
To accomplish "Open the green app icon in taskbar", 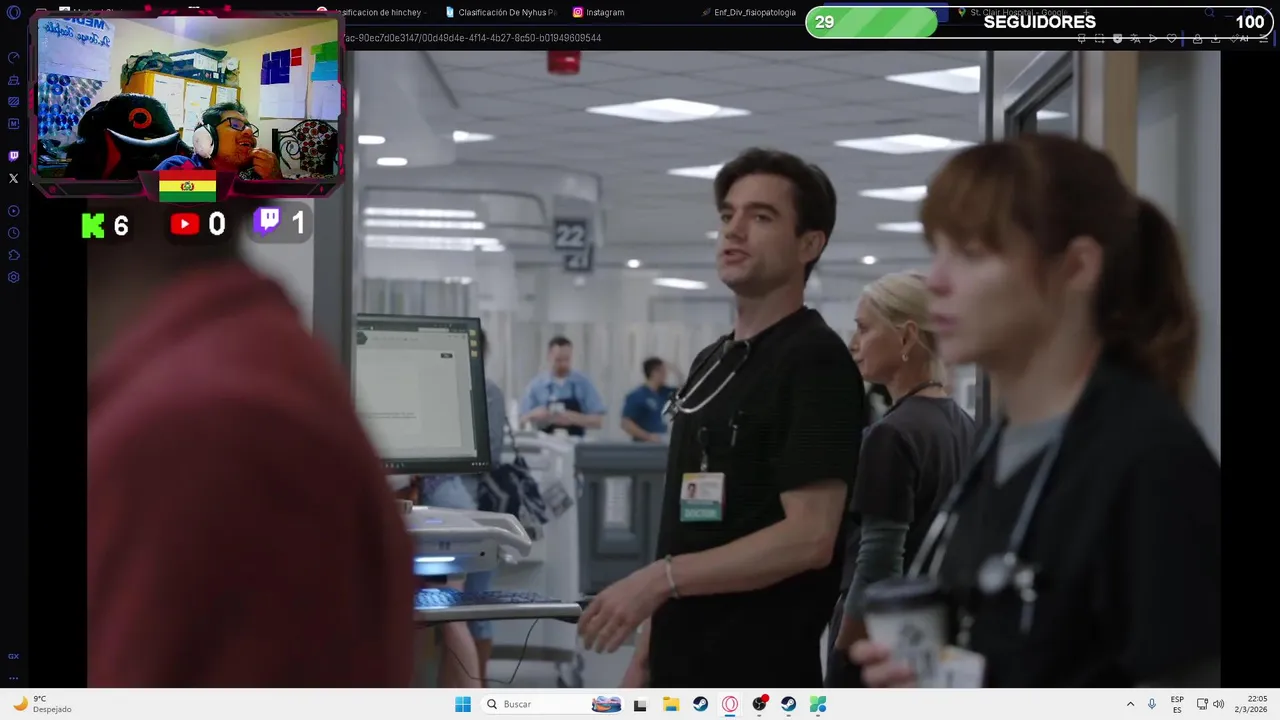I will pyautogui.click(x=818, y=704).
